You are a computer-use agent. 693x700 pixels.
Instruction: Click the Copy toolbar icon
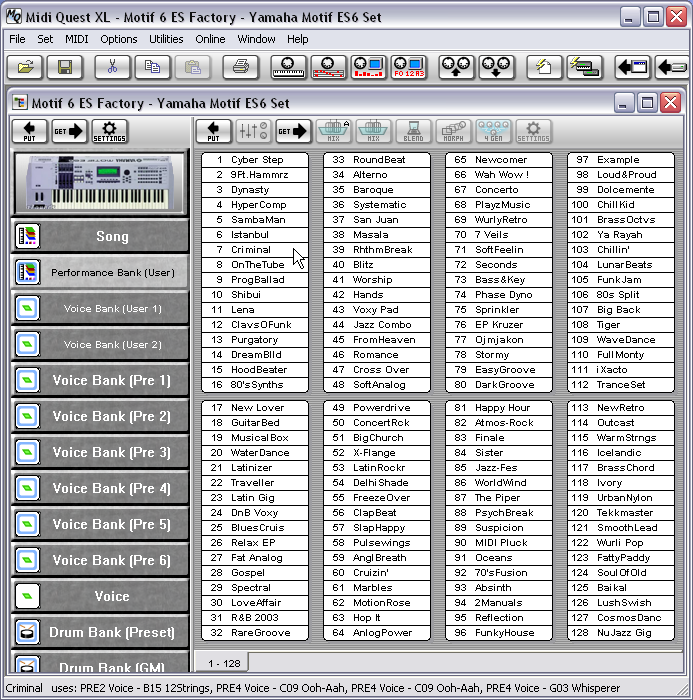click(152, 67)
